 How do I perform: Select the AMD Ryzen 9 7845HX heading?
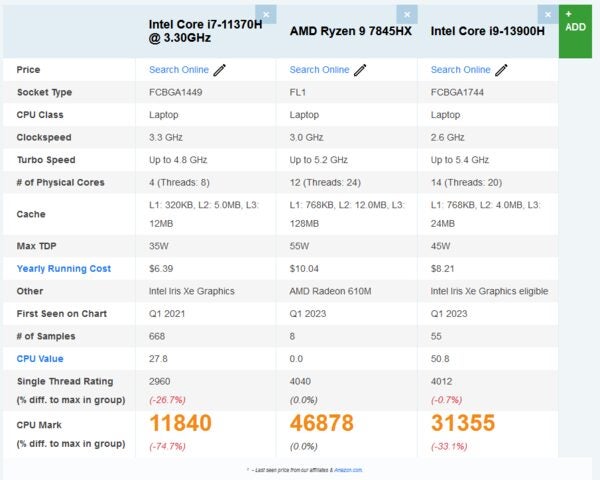coord(351,31)
